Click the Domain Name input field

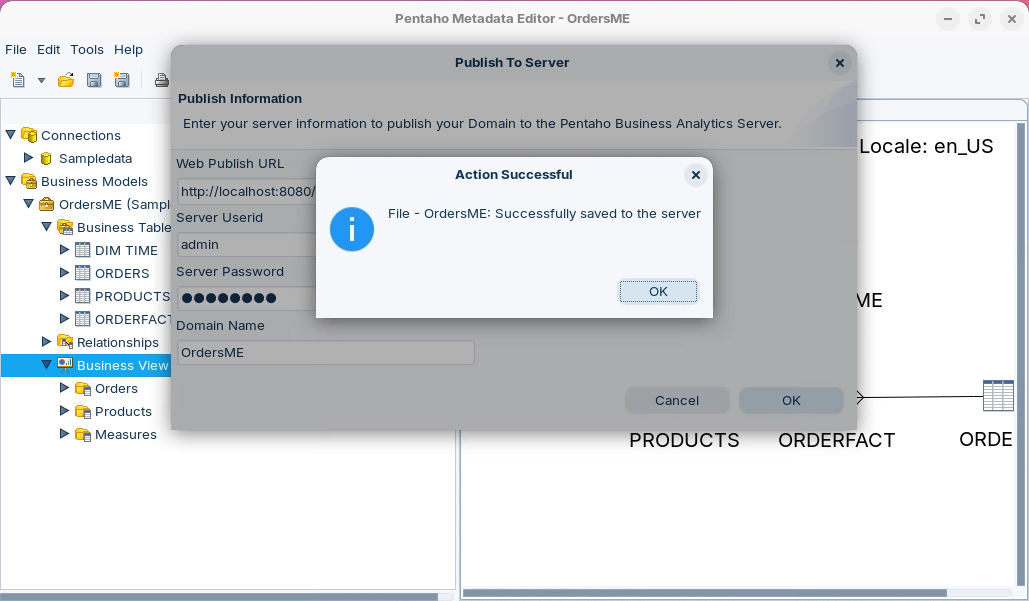click(325, 352)
